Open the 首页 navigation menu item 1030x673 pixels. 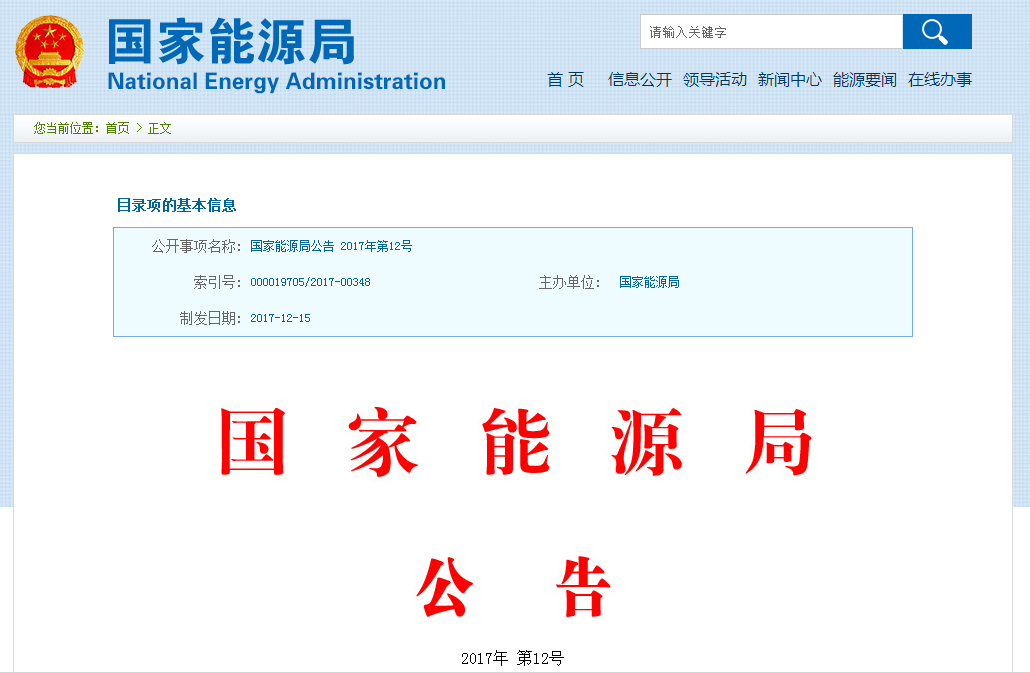(565, 80)
